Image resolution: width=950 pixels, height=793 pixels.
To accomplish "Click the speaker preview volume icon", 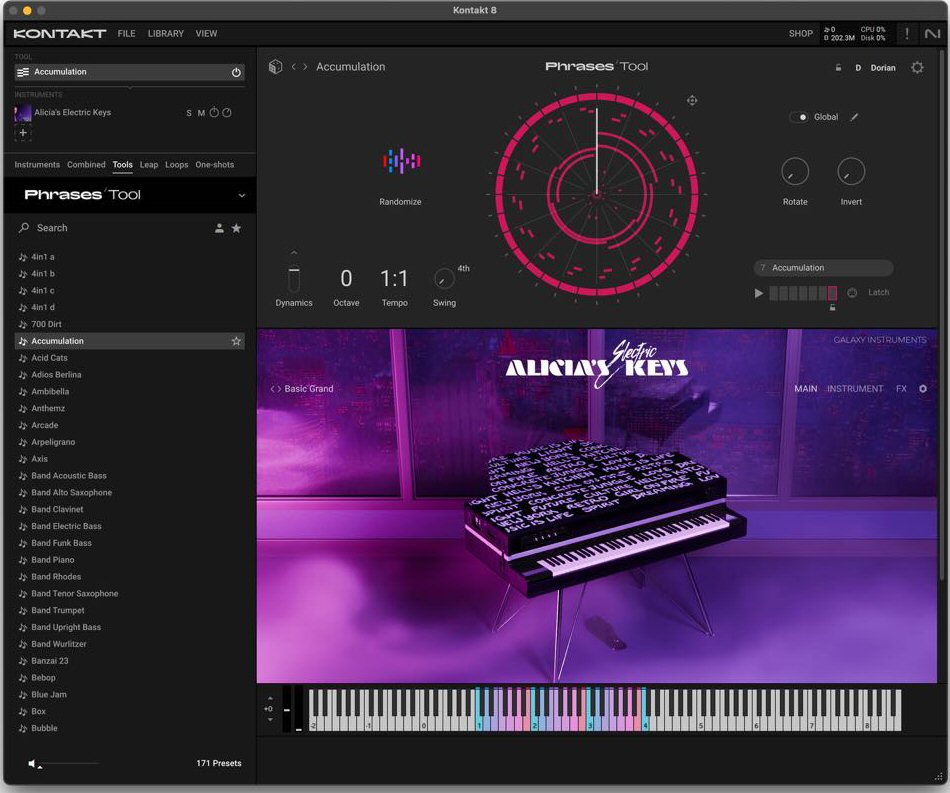I will click(32, 763).
